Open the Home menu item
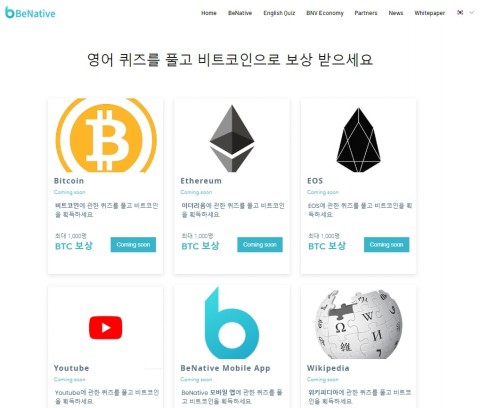The width and height of the screenshot is (480, 408). 209,13
